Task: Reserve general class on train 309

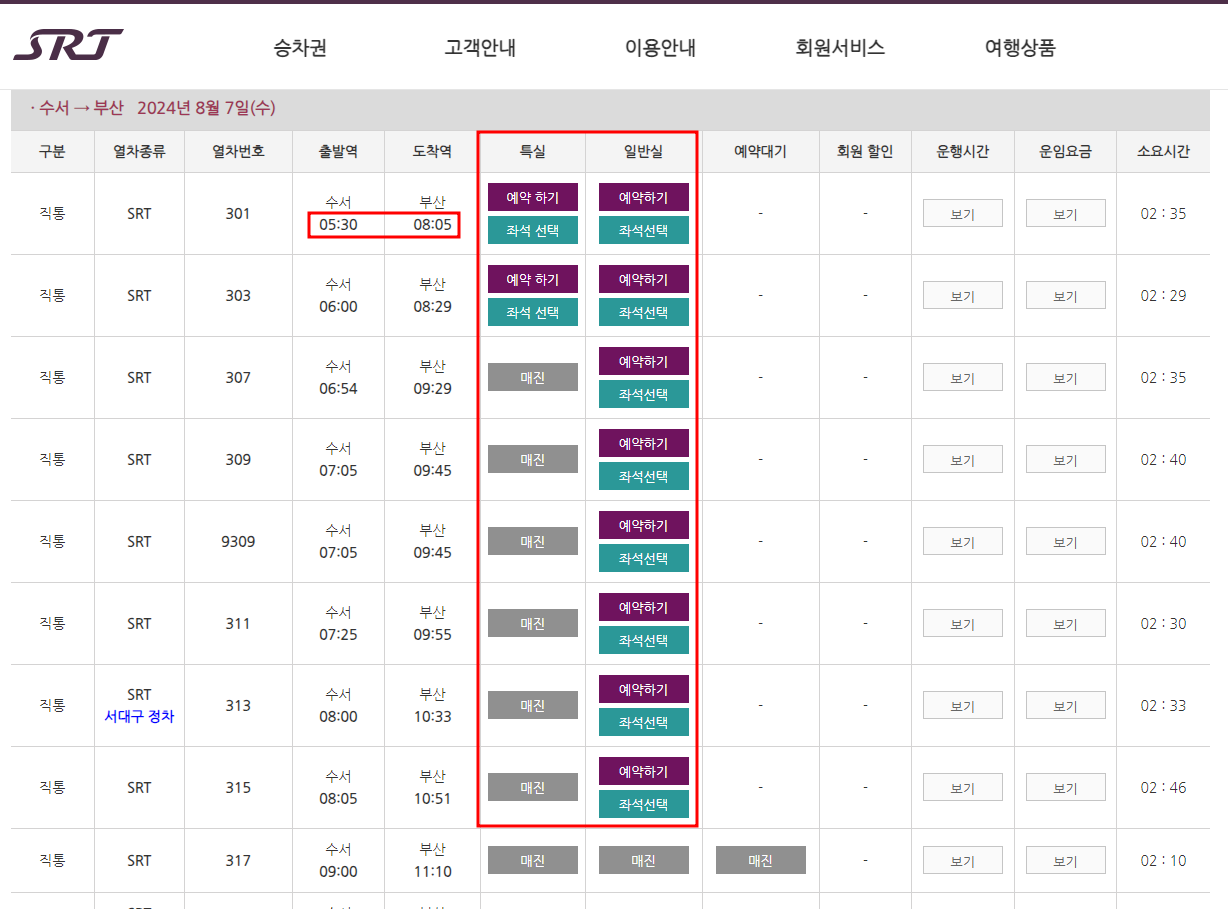Action: point(643,442)
